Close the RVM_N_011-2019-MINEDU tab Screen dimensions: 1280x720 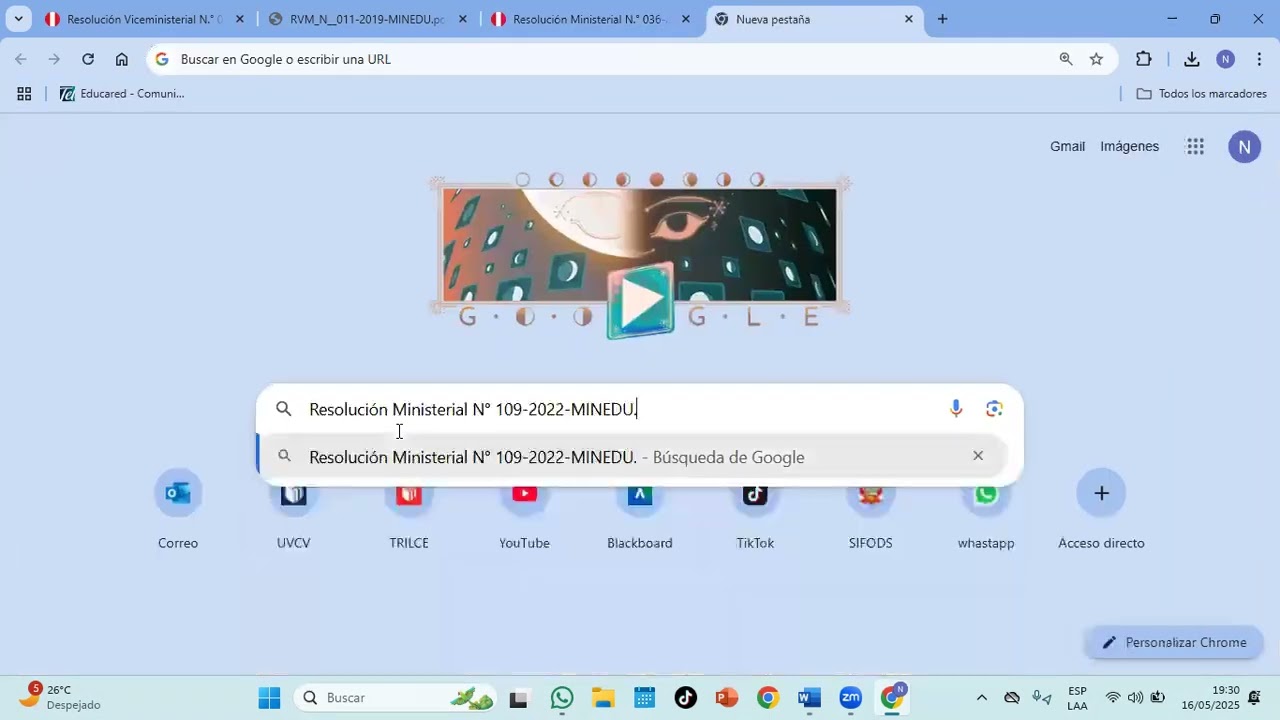pos(462,19)
